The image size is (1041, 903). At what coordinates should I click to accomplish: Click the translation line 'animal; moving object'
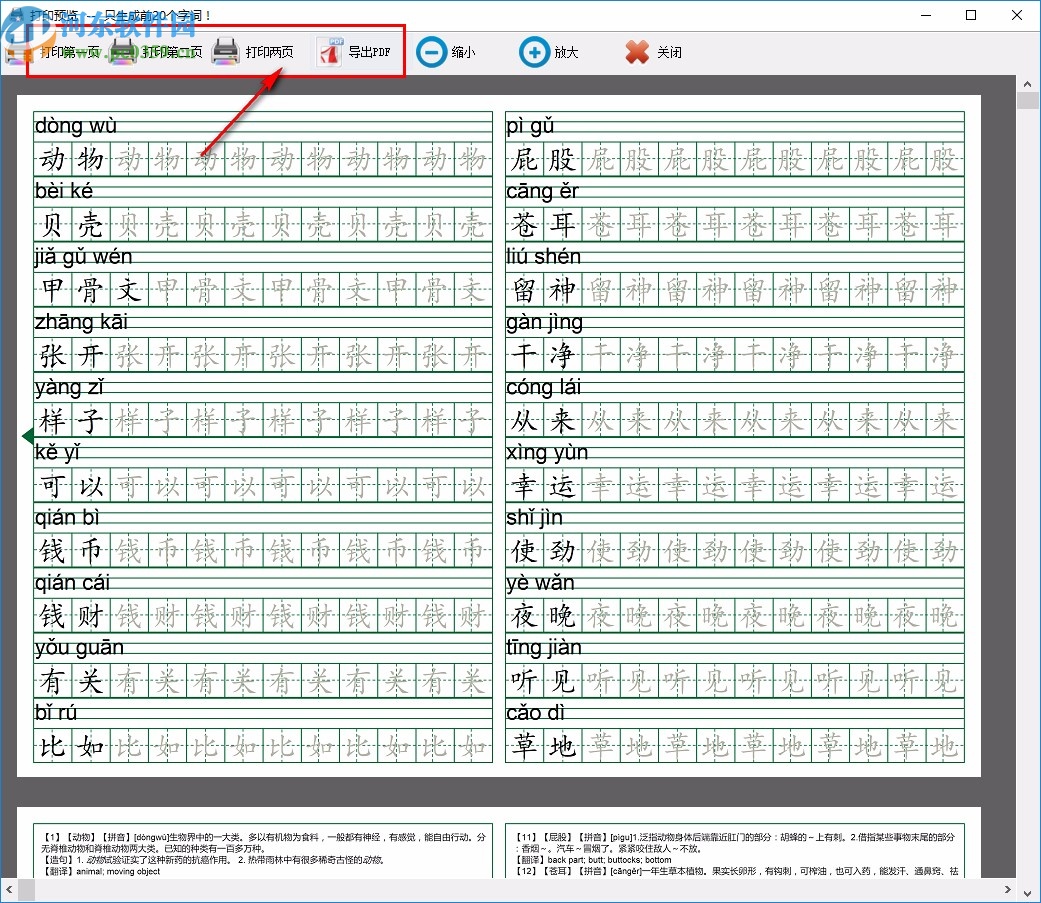118,871
